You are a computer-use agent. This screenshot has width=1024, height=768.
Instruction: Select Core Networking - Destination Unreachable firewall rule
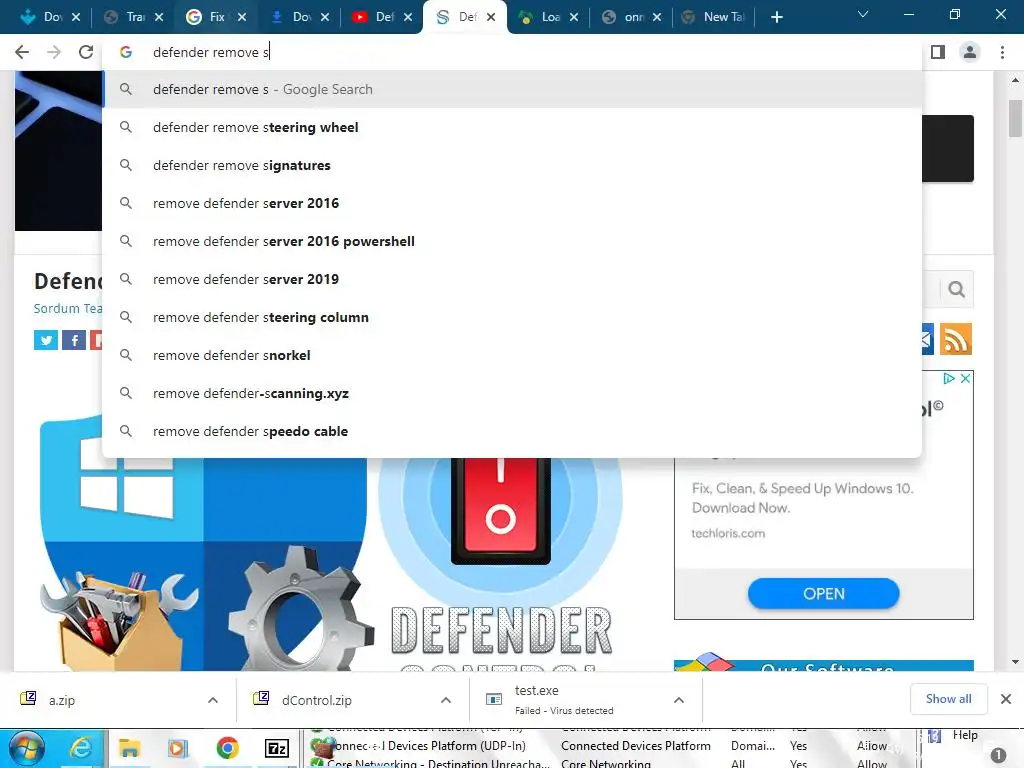pyautogui.click(x=437, y=763)
